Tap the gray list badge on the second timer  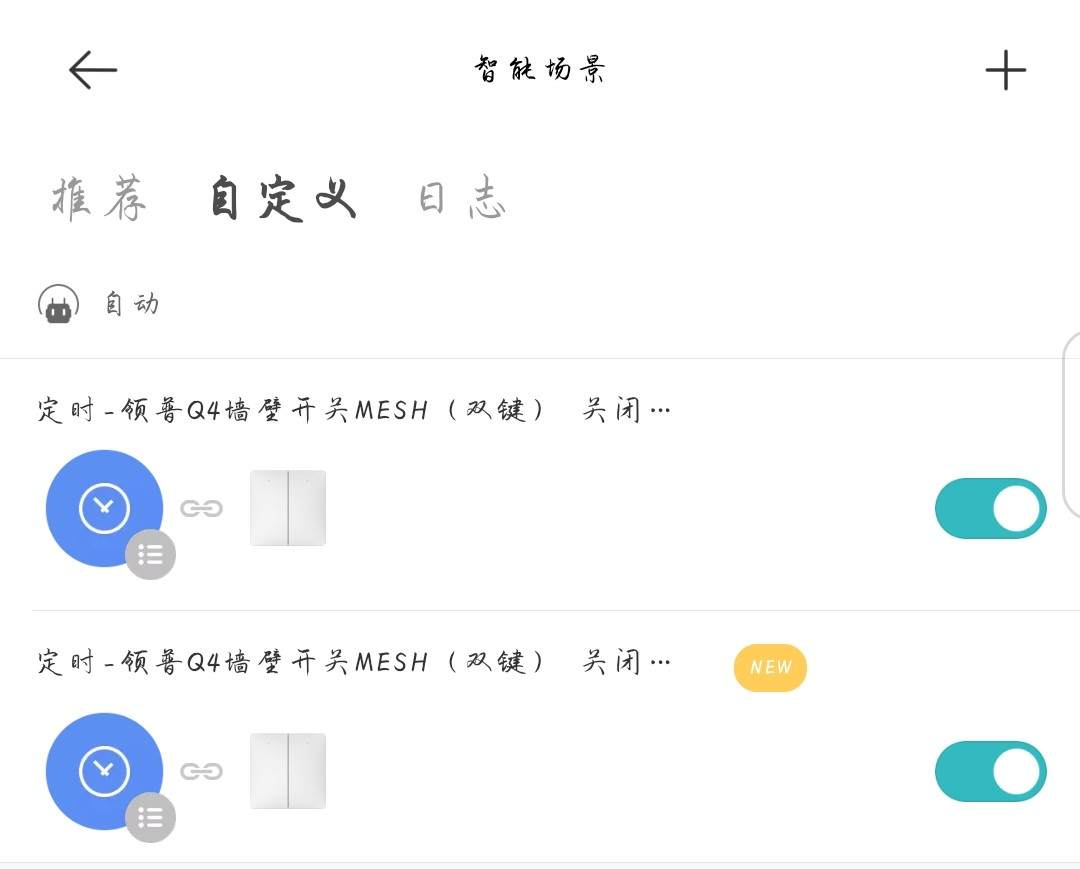coord(150,817)
